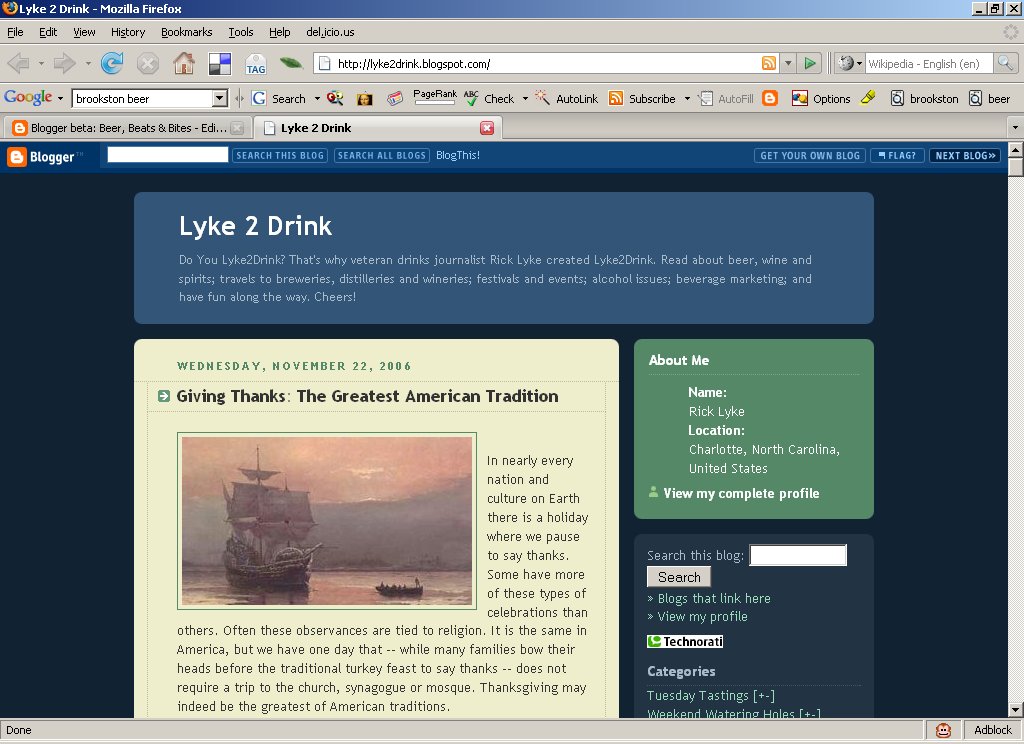Viewport: 1024px width, 744px height.
Task: Click the PageRank indicator
Action: 435,97
